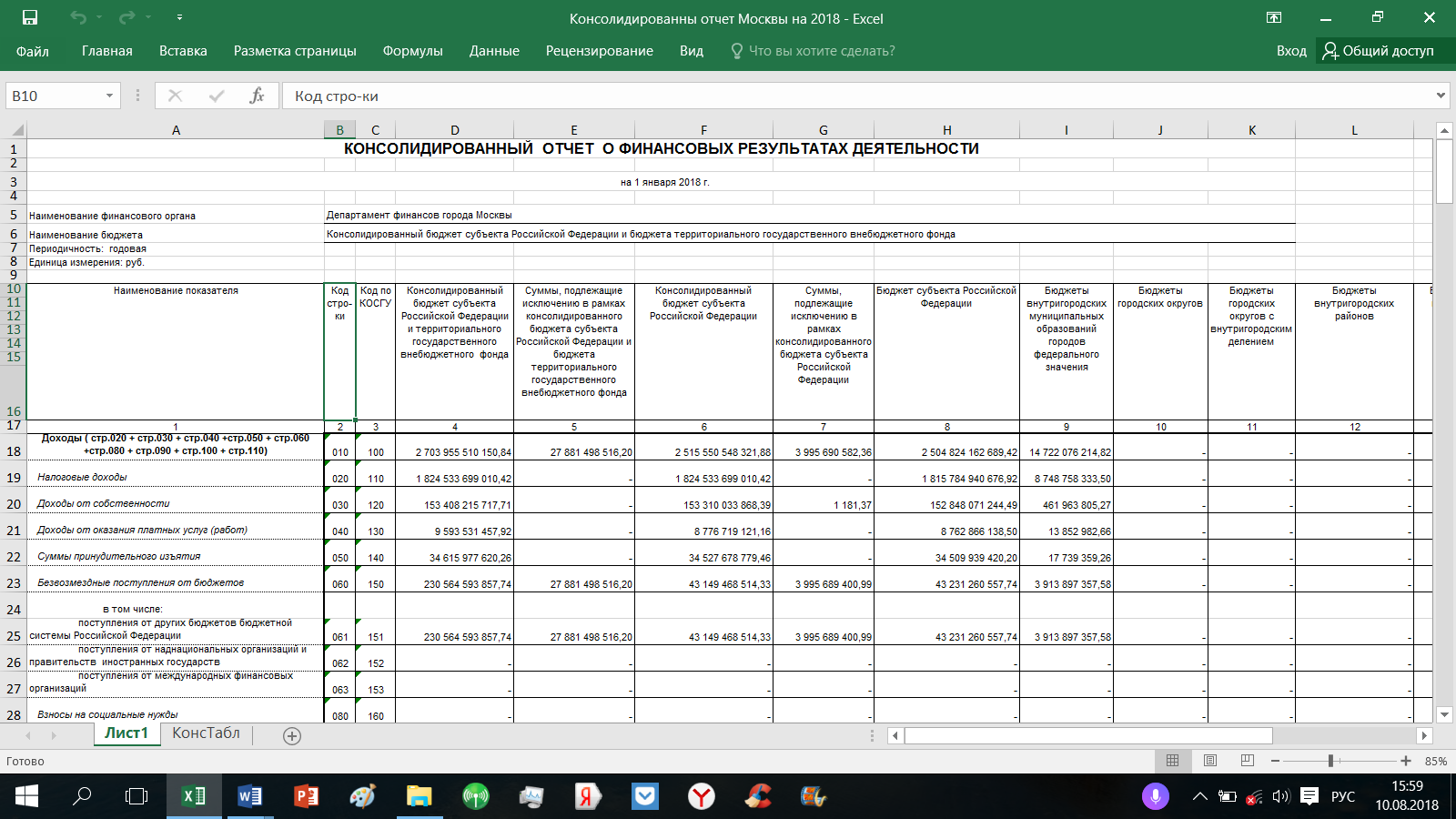Viewport: 1456px width, 819px height.
Task: Switch to the Лист1 sheet tab
Action: [x=126, y=733]
